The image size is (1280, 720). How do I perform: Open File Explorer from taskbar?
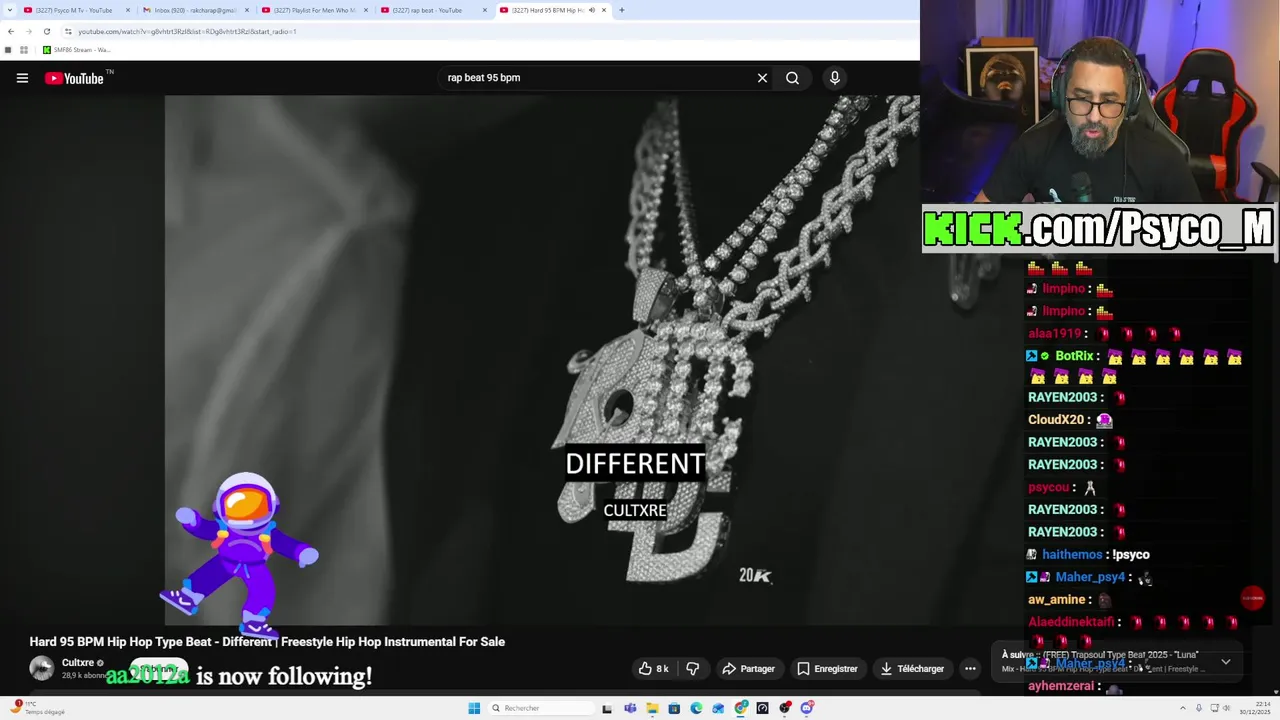click(x=652, y=708)
